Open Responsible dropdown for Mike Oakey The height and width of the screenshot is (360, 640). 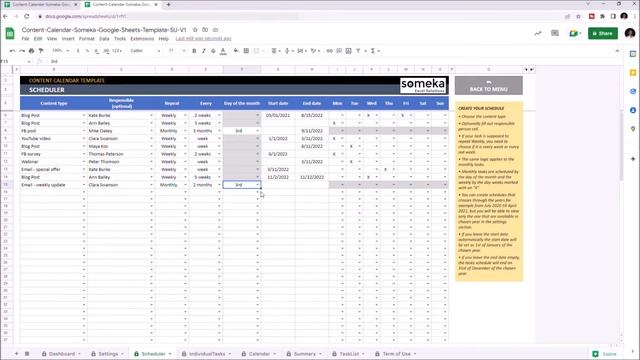coord(151,131)
